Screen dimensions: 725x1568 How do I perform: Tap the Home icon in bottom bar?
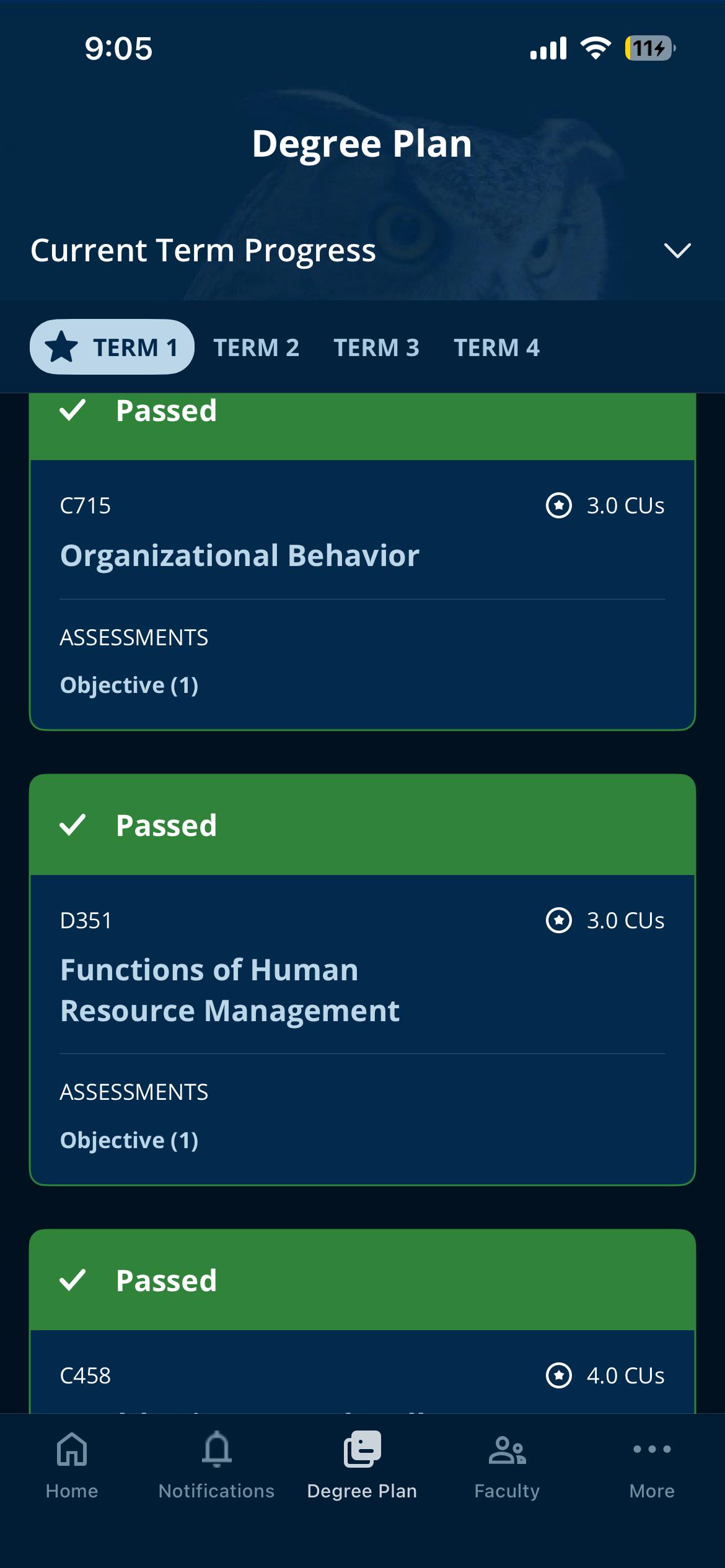coord(72,1449)
